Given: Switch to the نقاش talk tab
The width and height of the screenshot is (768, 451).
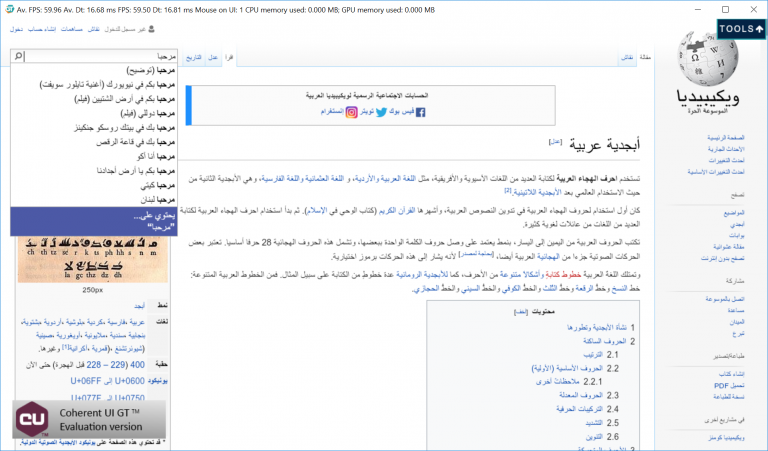Looking at the screenshot, I should [x=628, y=58].
